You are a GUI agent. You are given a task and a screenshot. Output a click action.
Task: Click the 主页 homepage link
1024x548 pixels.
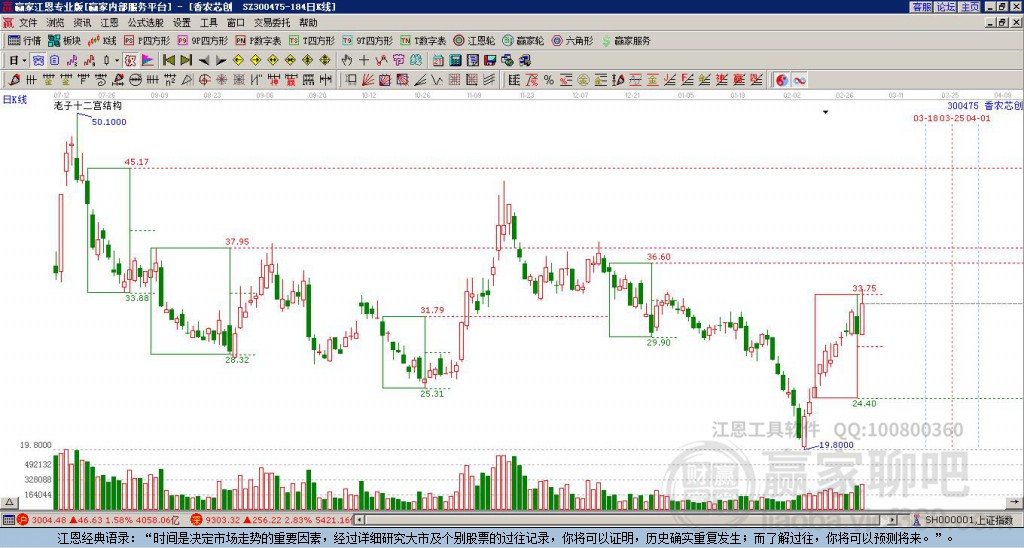(x=970, y=7)
